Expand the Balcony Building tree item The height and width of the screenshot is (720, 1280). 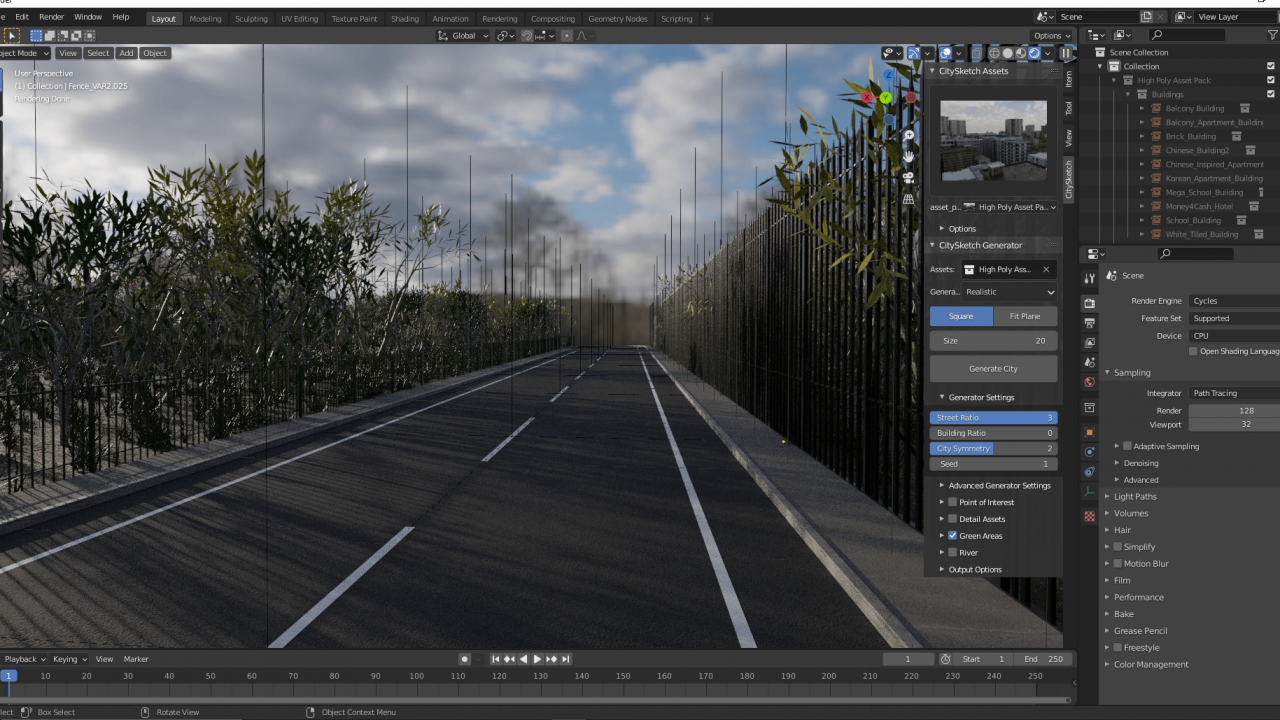[1142, 108]
